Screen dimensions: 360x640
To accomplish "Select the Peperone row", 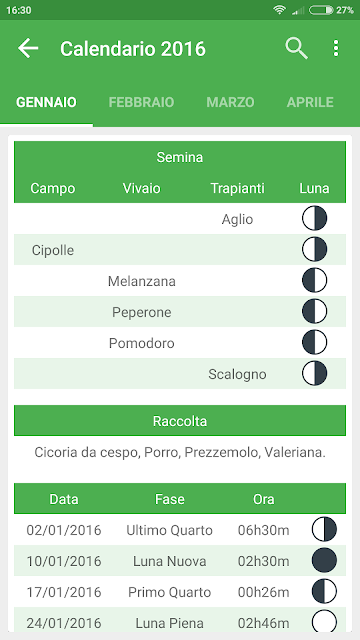I will (180, 311).
